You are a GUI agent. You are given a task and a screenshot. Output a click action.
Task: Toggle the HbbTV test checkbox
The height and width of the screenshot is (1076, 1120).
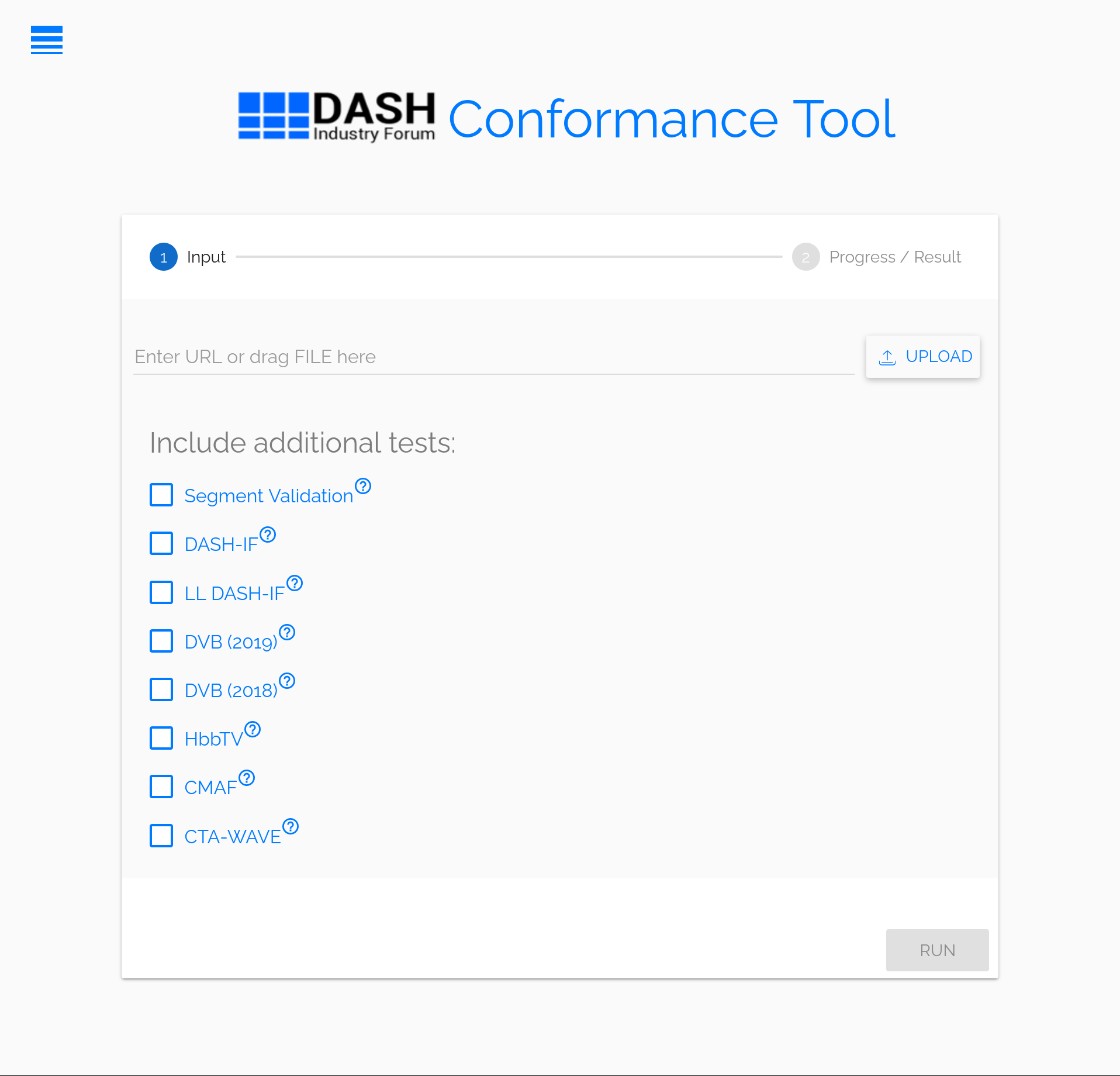pyautogui.click(x=161, y=738)
